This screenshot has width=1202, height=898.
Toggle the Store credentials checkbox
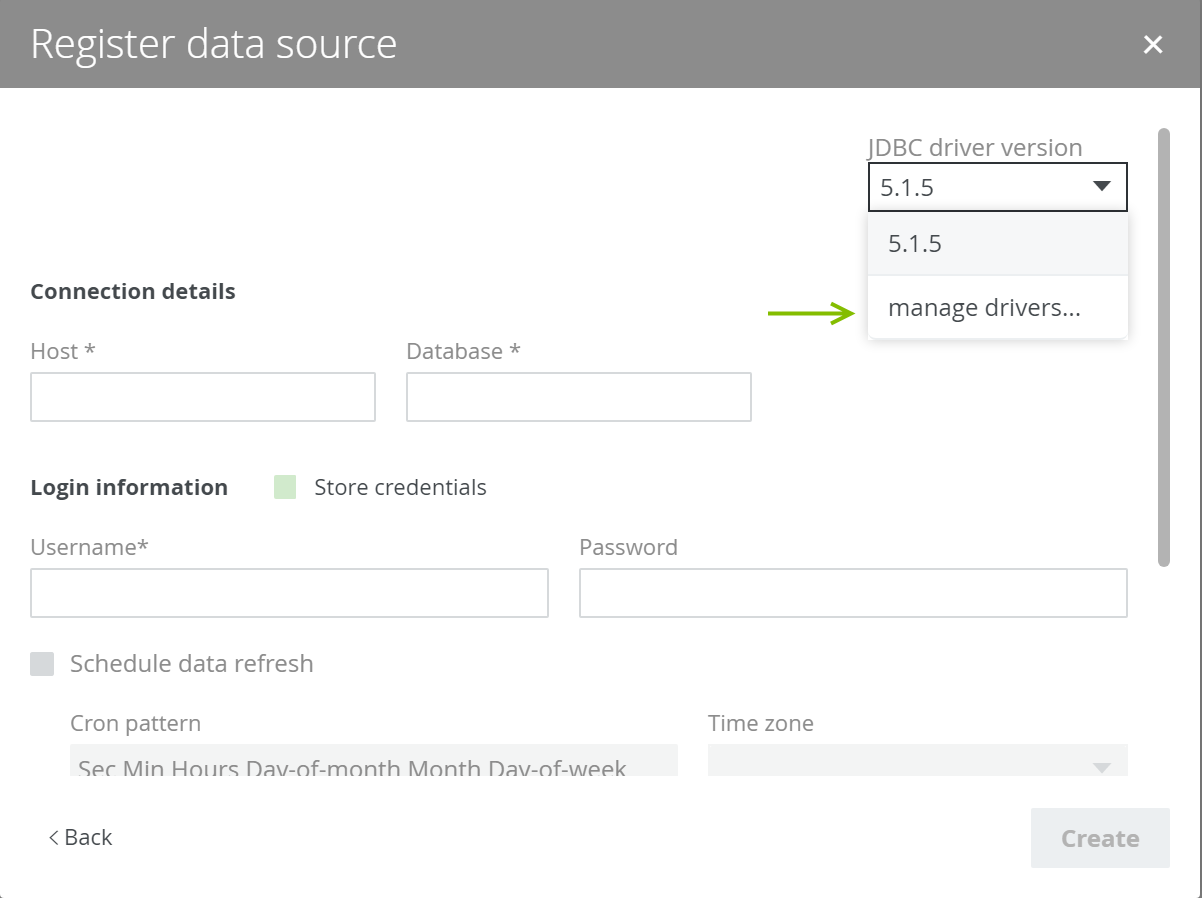click(285, 488)
